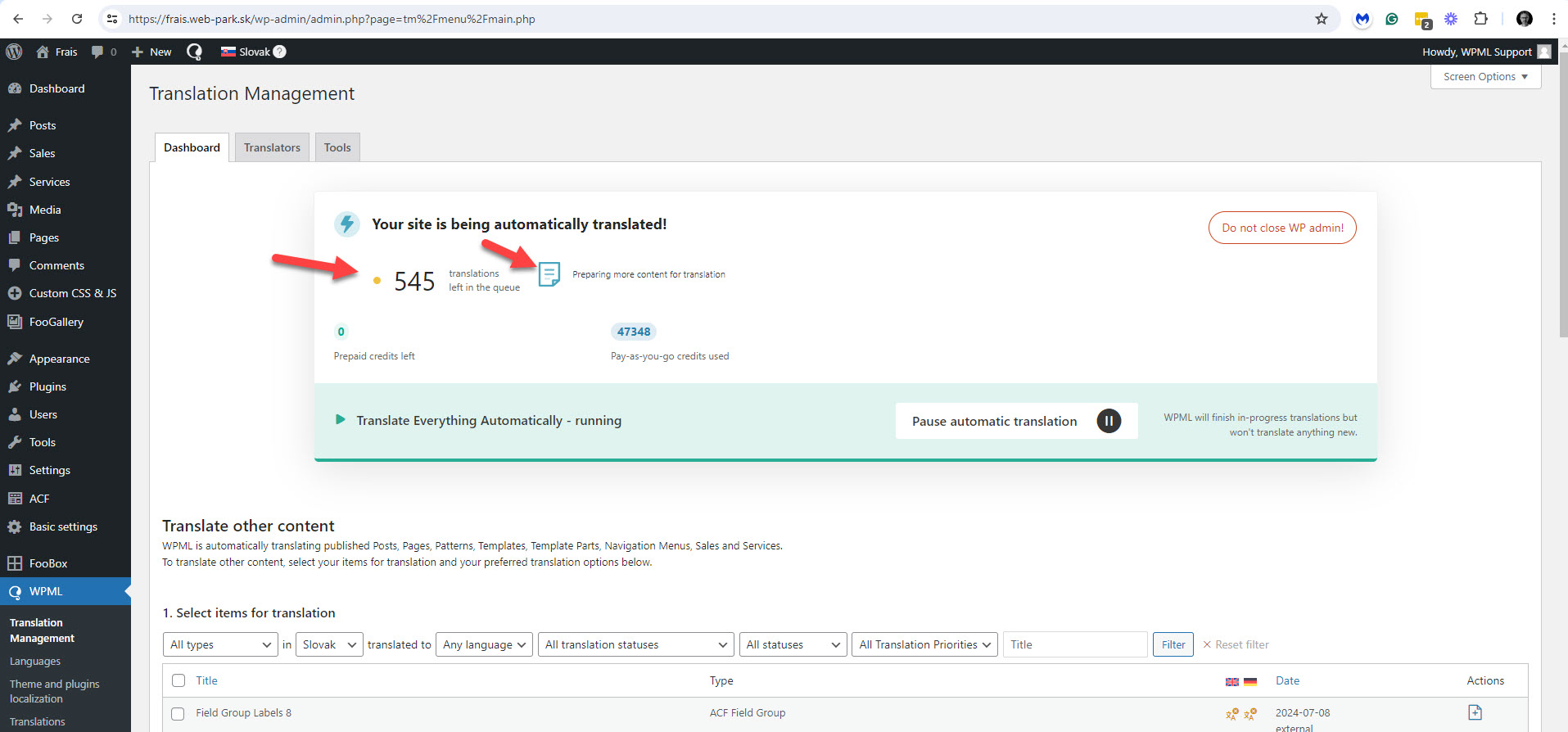Switch to the Tools tab
The width and height of the screenshot is (1568, 732).
(x=337, y=147)
